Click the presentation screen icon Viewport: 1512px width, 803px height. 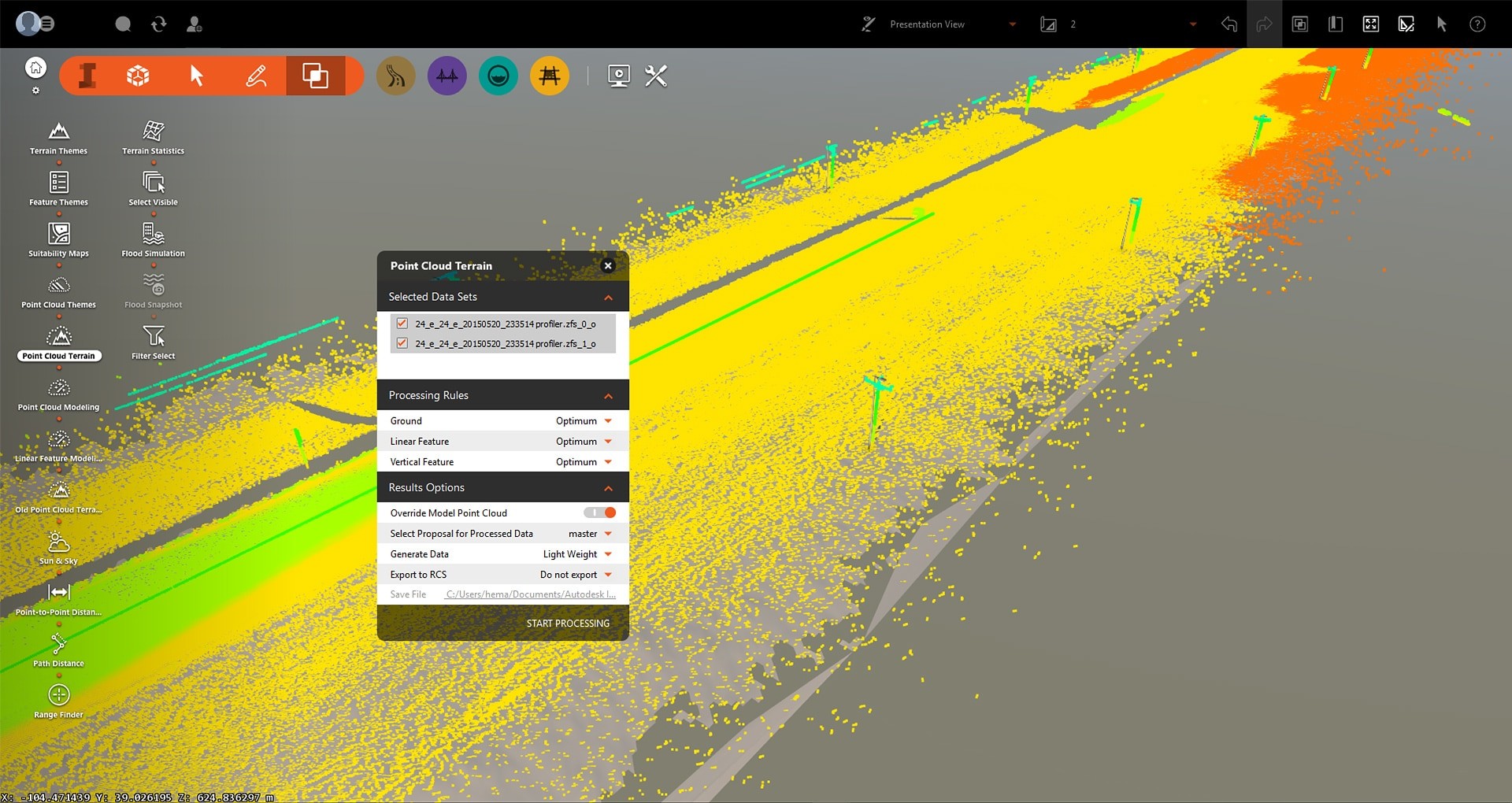619,76
